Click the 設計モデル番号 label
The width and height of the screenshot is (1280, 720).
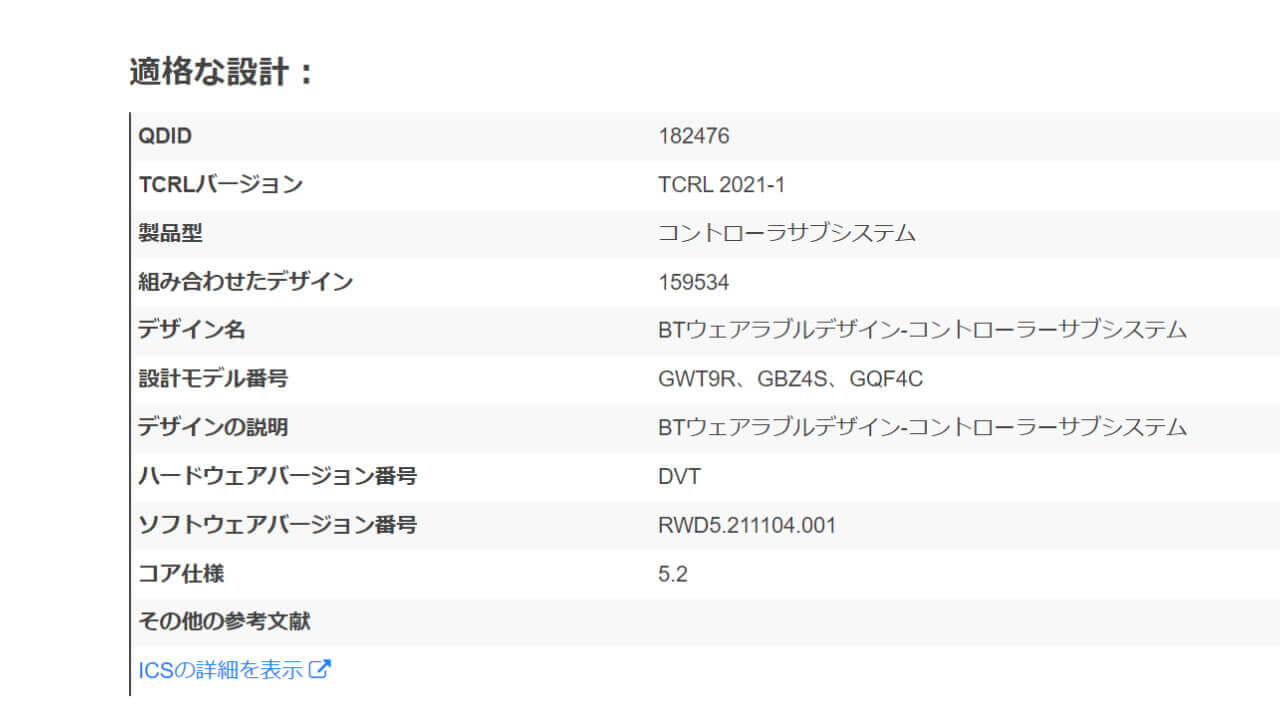tap(213, 379)
